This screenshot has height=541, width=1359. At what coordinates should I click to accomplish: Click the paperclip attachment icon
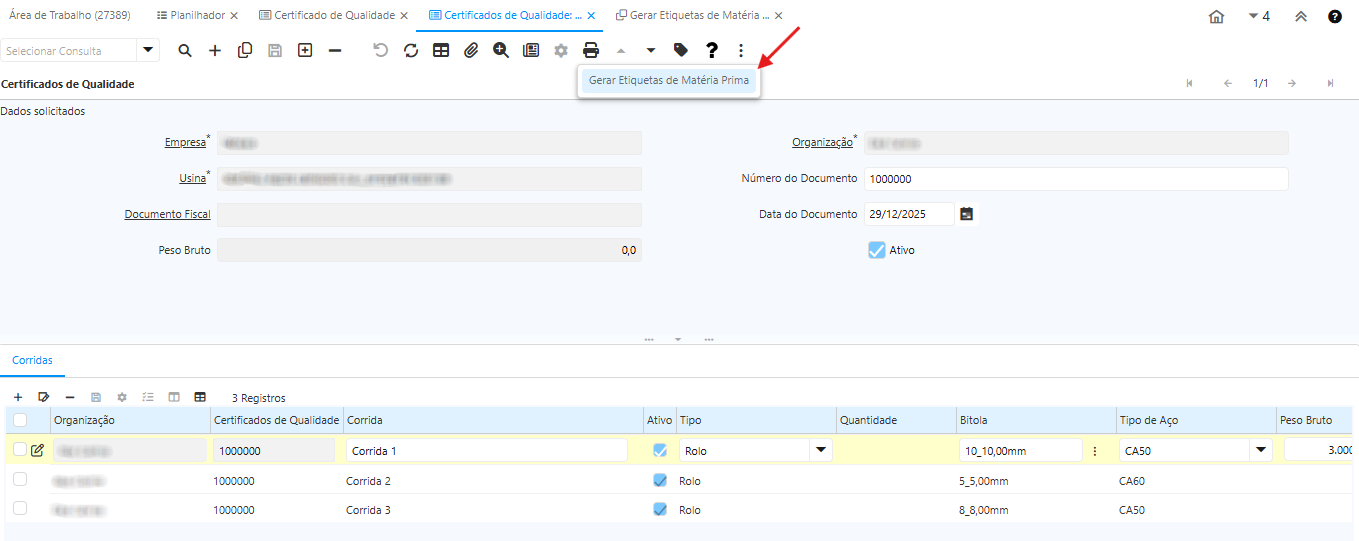471,50
